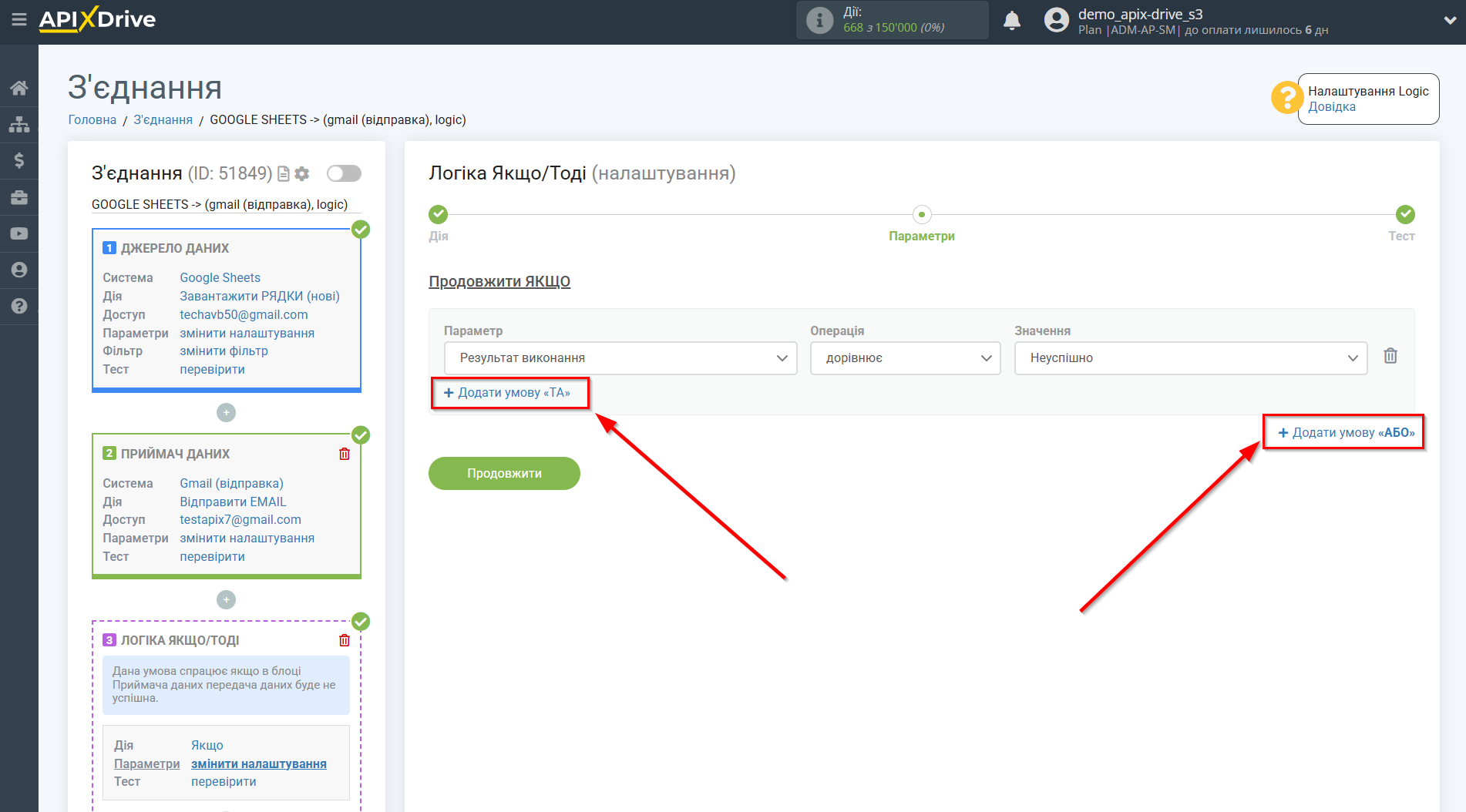Open the Home icon in sidebar

[19, 88]
